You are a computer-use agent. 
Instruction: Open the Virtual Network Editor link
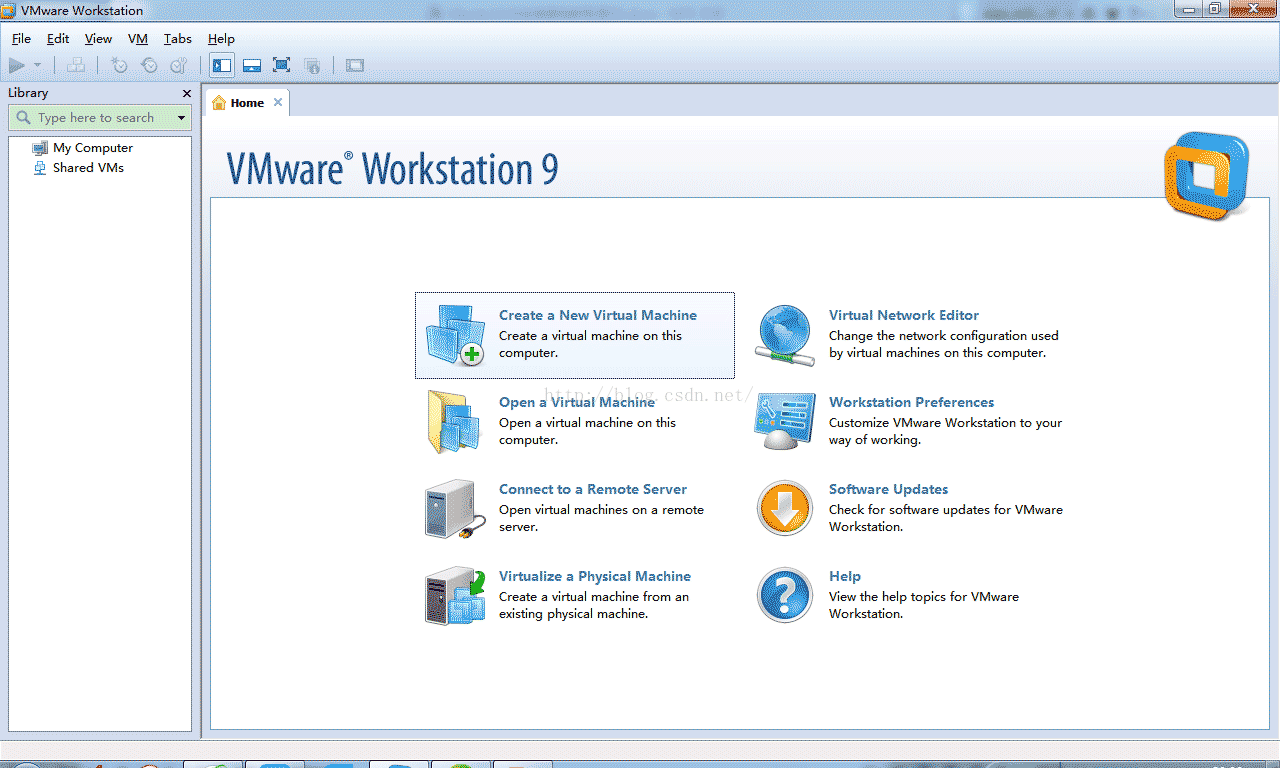904,315
